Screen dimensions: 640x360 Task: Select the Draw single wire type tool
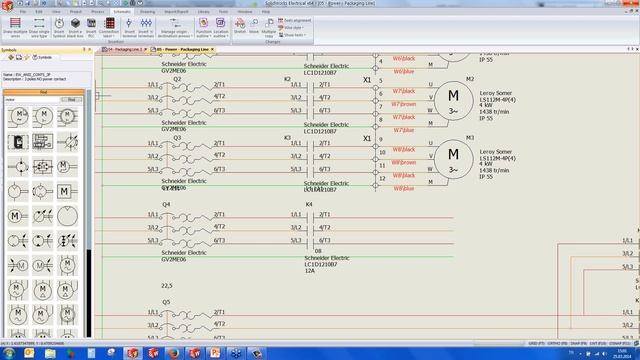pos(39,28)
